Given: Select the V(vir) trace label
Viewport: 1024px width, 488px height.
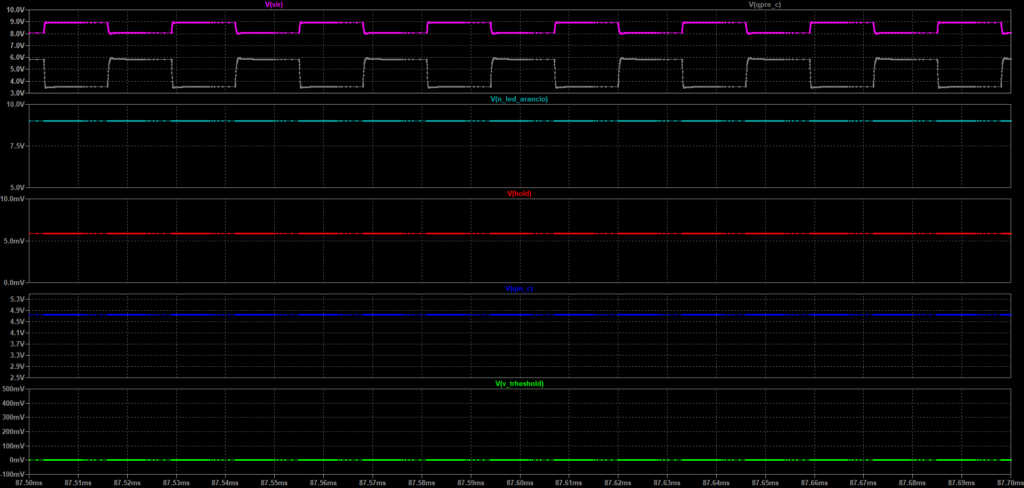Looking at the screenshot, I should (x=272, y=5).
